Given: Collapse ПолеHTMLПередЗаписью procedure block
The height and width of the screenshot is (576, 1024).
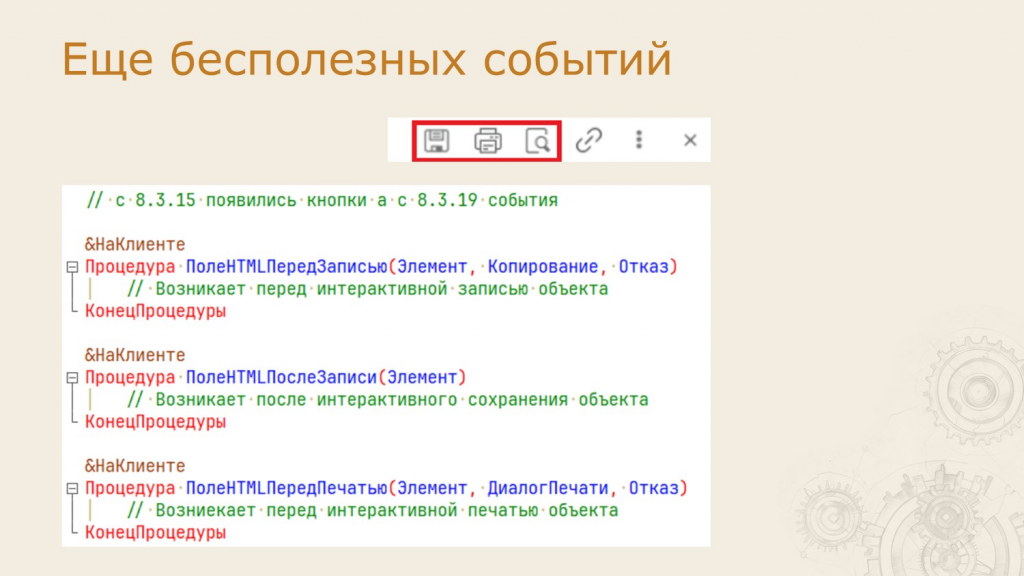Looking at the screenshot, I should point(72,266).
